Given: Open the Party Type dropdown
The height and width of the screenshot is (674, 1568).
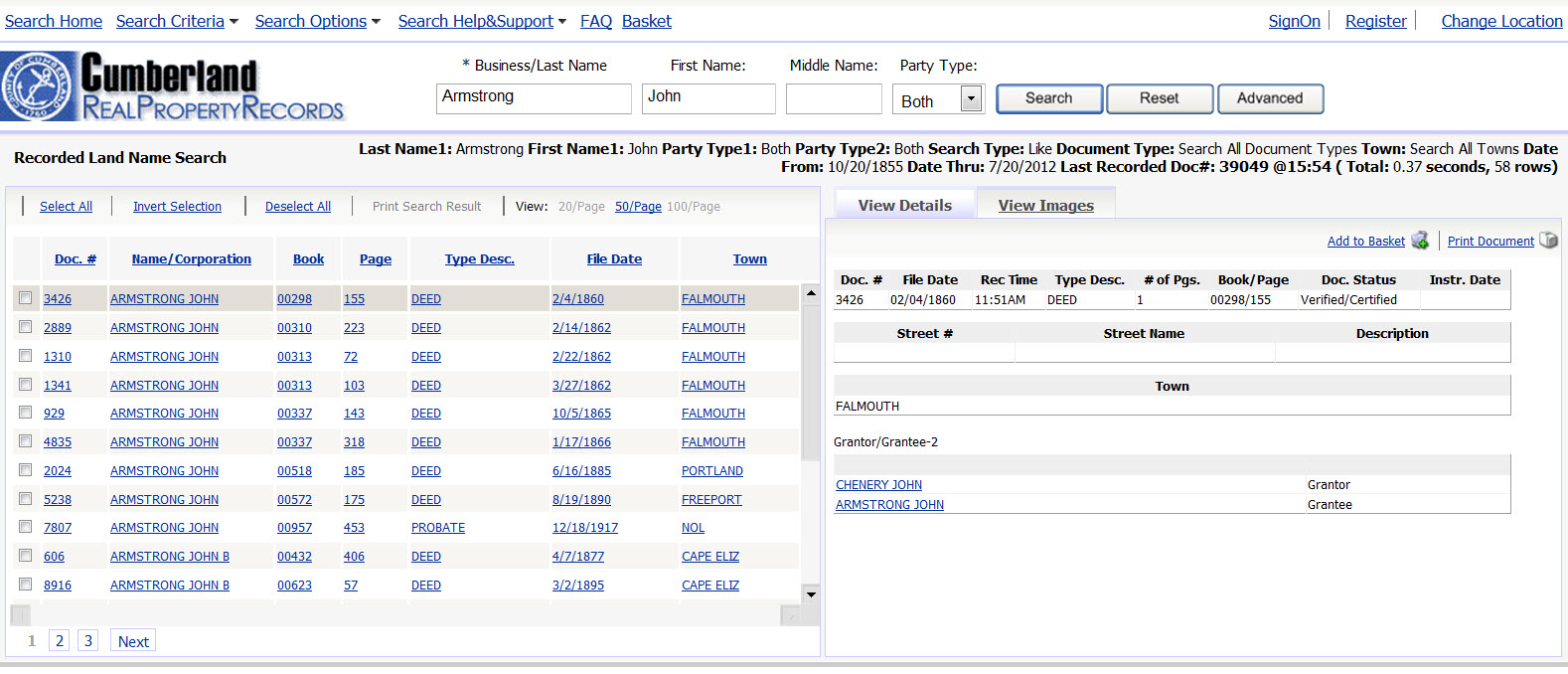Looking at the screenshot, I should [x=971, y=98].
